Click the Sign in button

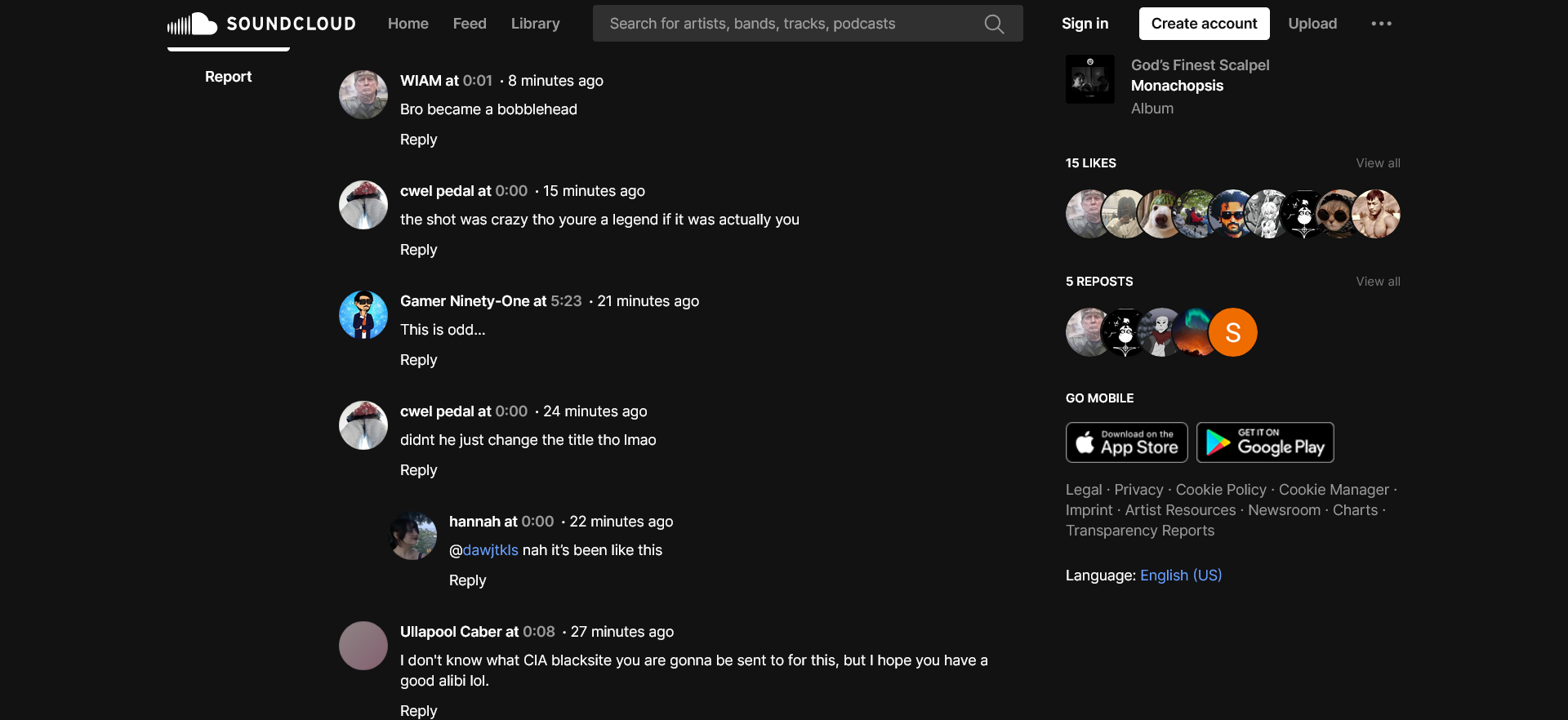click(x=1085, y=24)
